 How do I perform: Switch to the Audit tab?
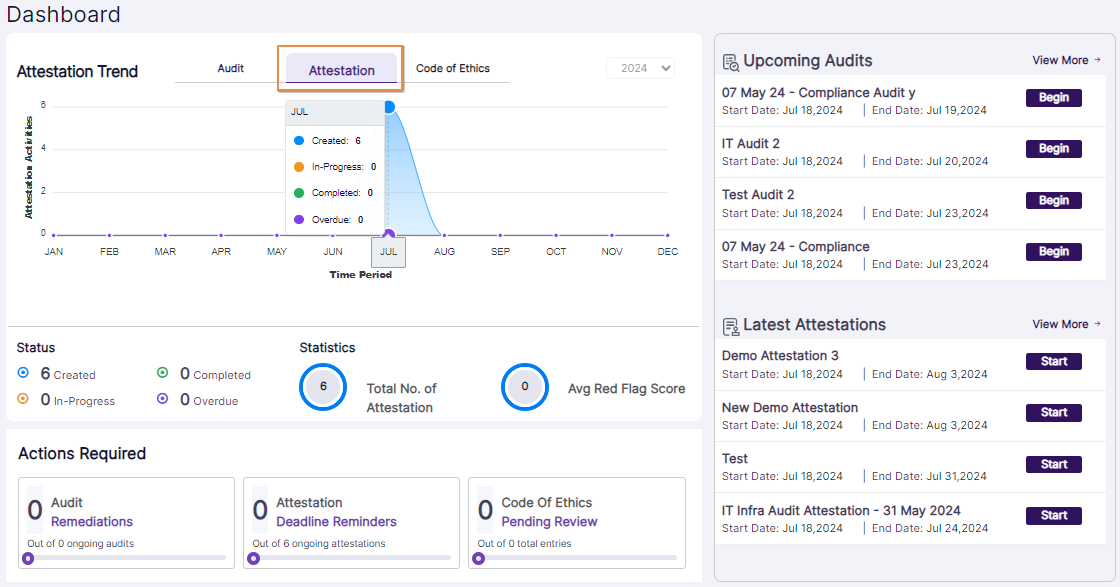(230, 68)
